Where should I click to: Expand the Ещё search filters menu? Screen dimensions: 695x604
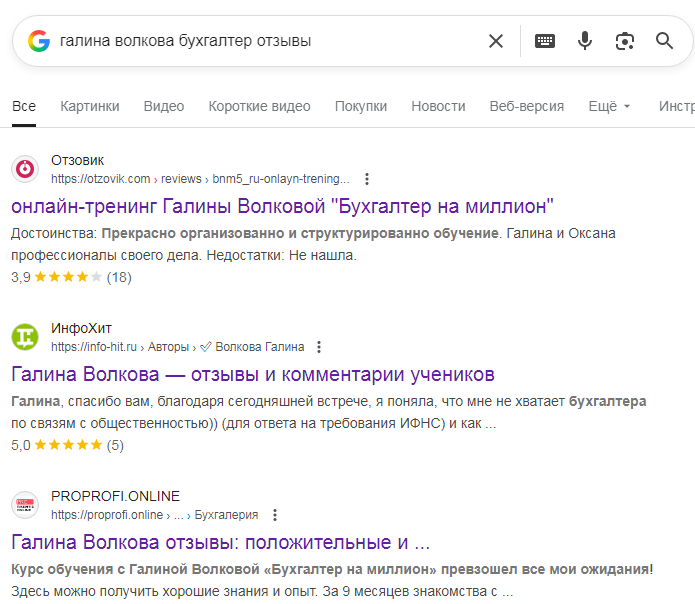click(x=609, y=106)
